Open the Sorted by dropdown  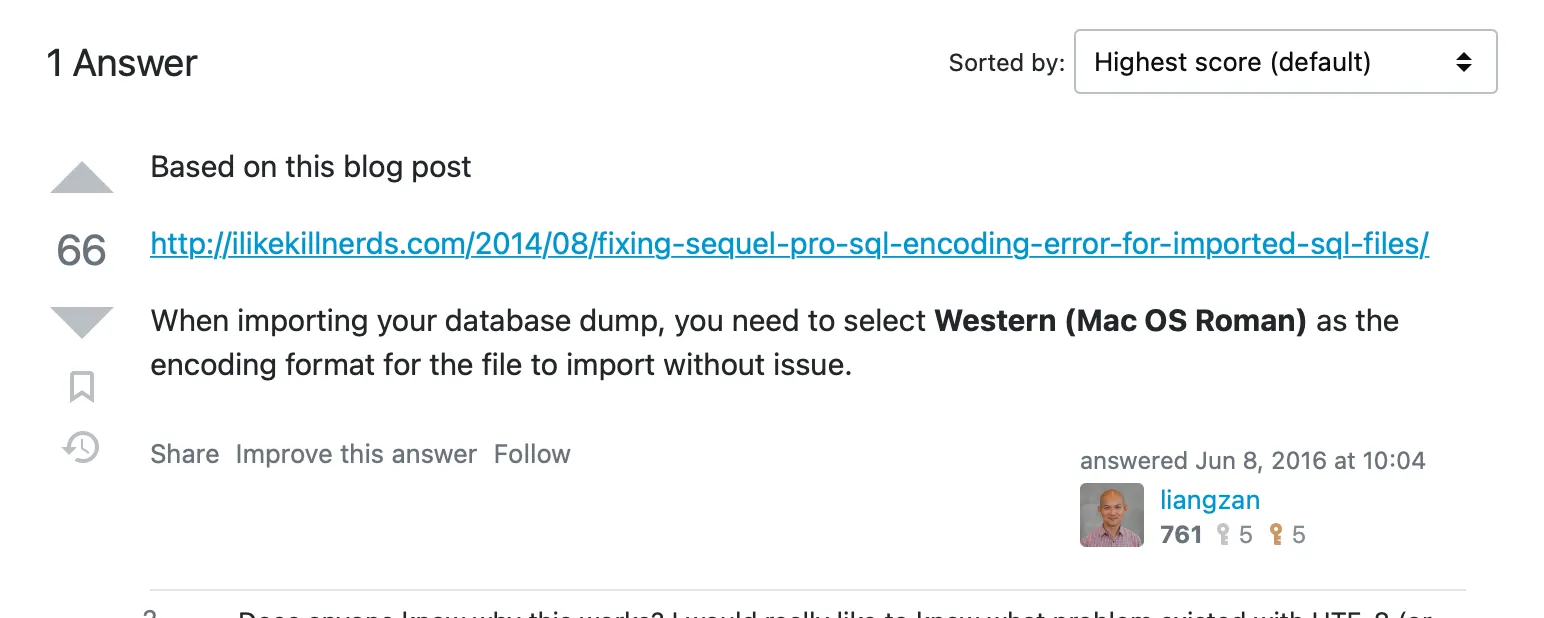point(1284,62)
